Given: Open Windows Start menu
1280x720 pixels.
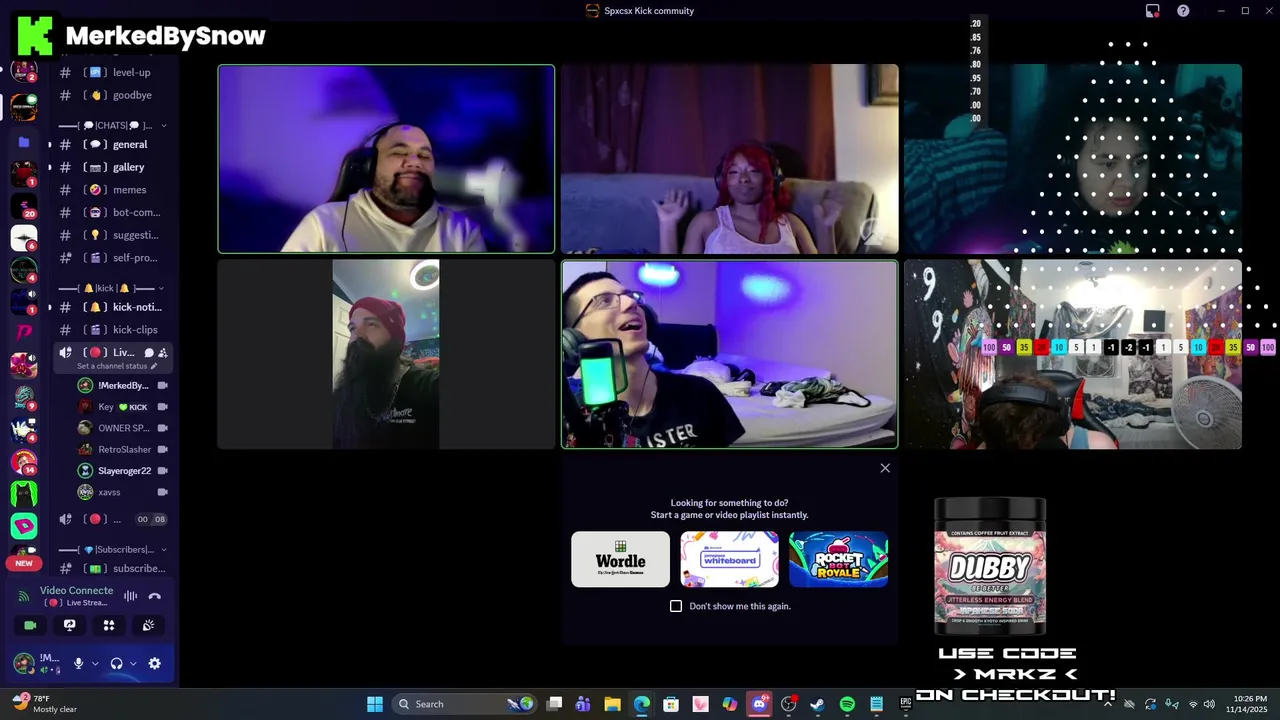Looking at the screenshot, I should coord(375,704).
